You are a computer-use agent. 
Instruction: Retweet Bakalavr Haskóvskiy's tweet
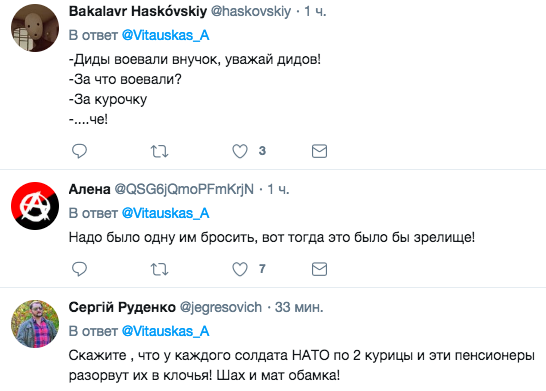tap(159, 151)
